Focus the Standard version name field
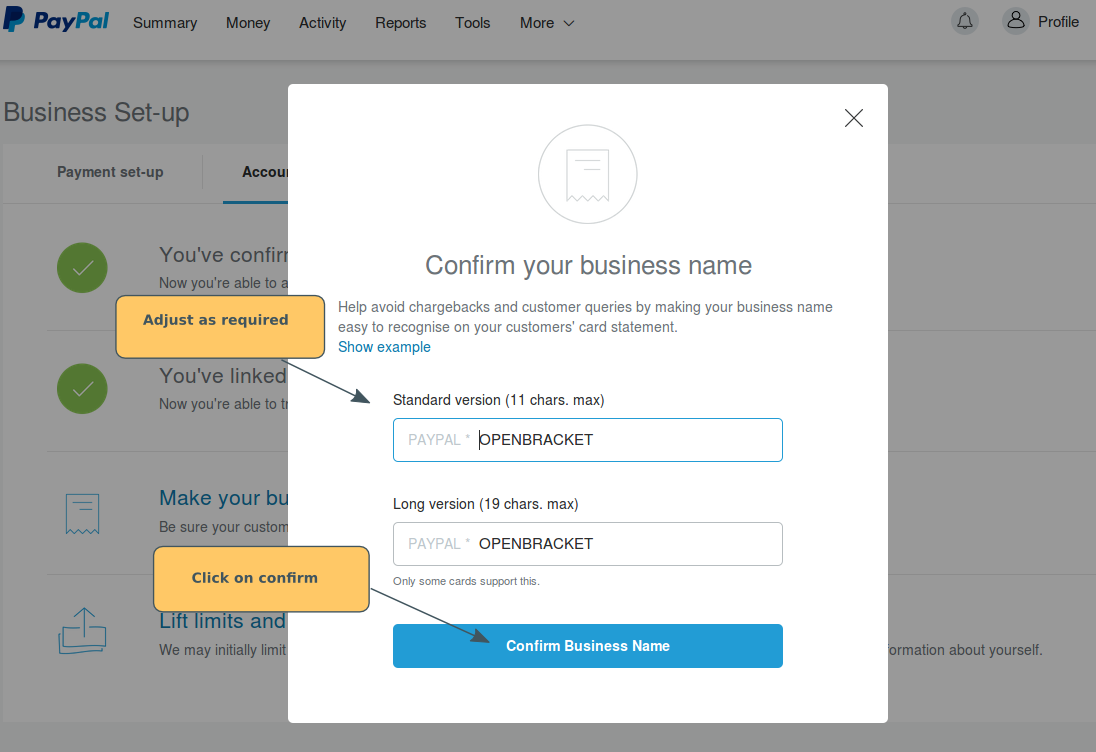Image resolution: width=1096 pixels, height=752 pixels. click(x=588, y=440)
